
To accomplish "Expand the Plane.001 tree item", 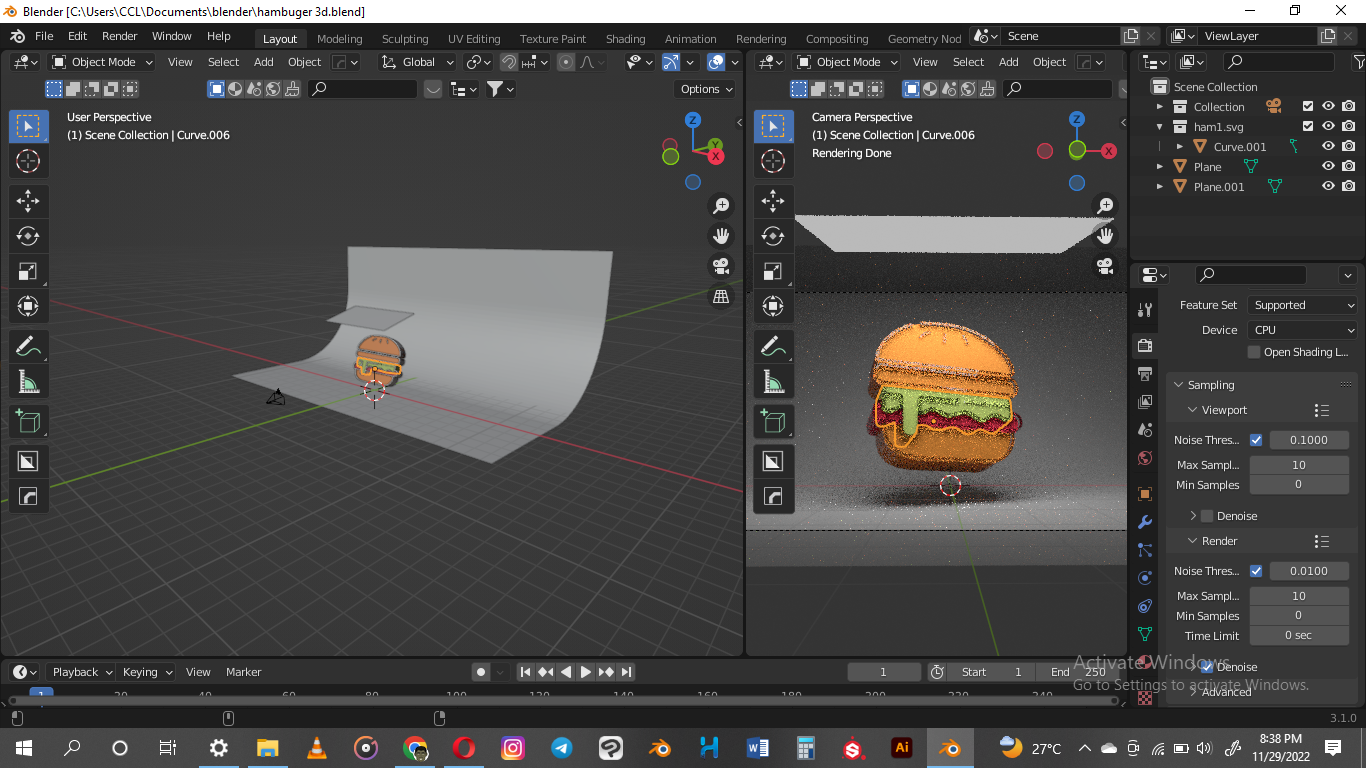I will pos(1160,187).
